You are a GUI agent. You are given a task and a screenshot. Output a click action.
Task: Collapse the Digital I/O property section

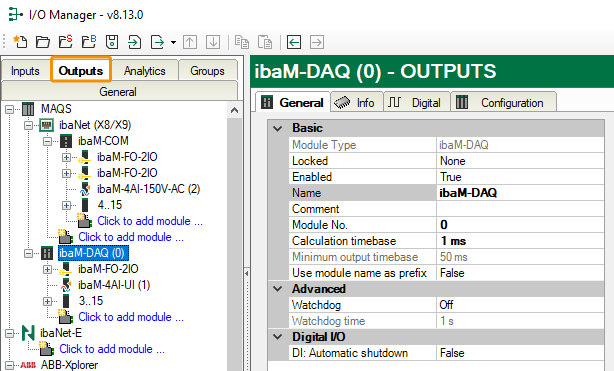[278, 337]
